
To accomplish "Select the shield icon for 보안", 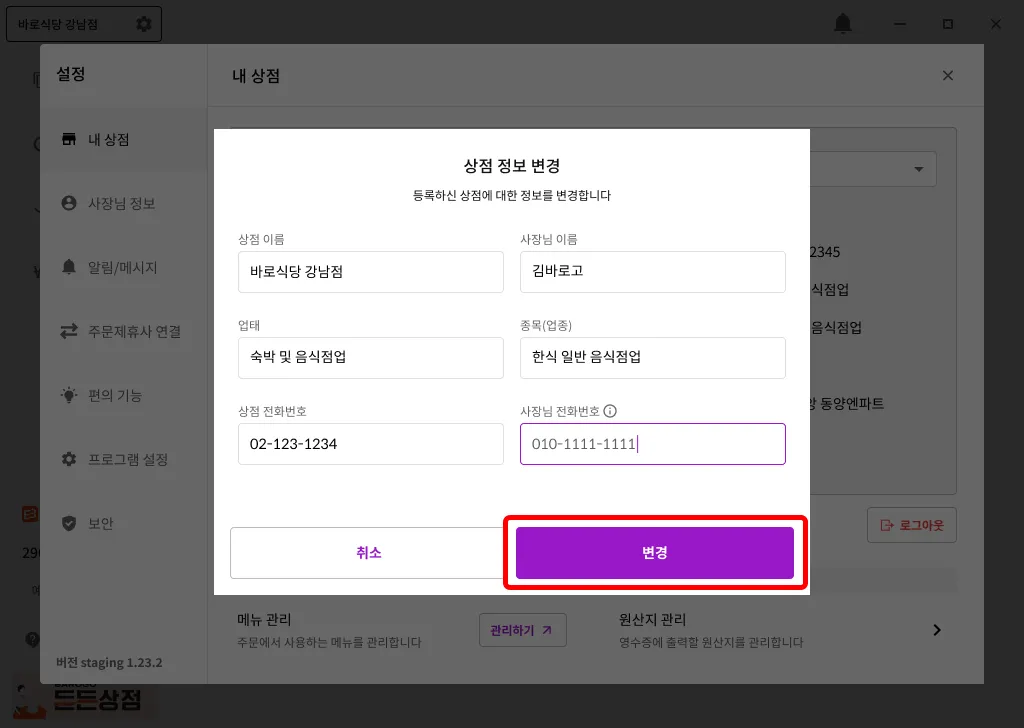I will point(69,523).
